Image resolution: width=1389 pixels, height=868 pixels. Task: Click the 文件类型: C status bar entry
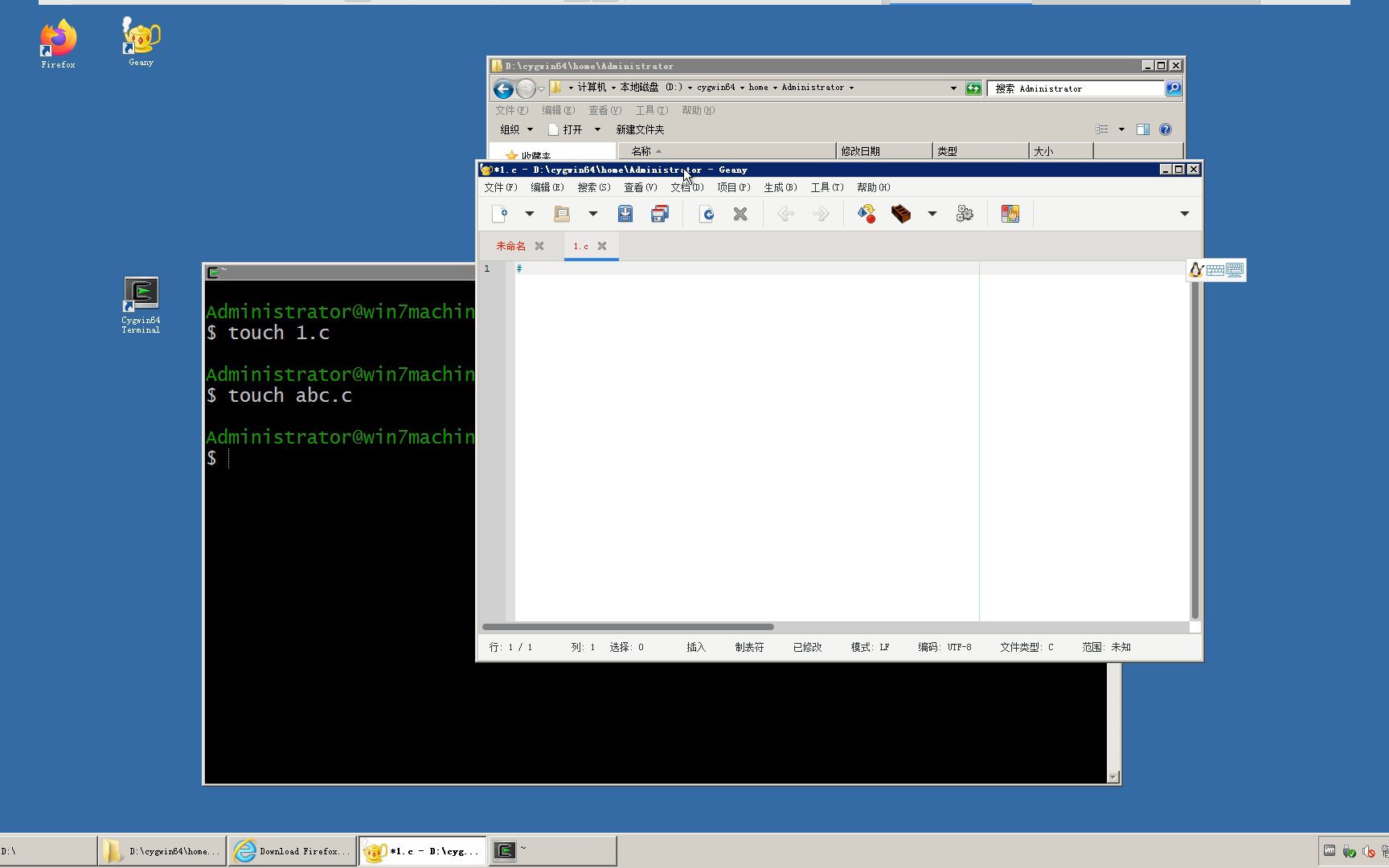click(1026, 647)
